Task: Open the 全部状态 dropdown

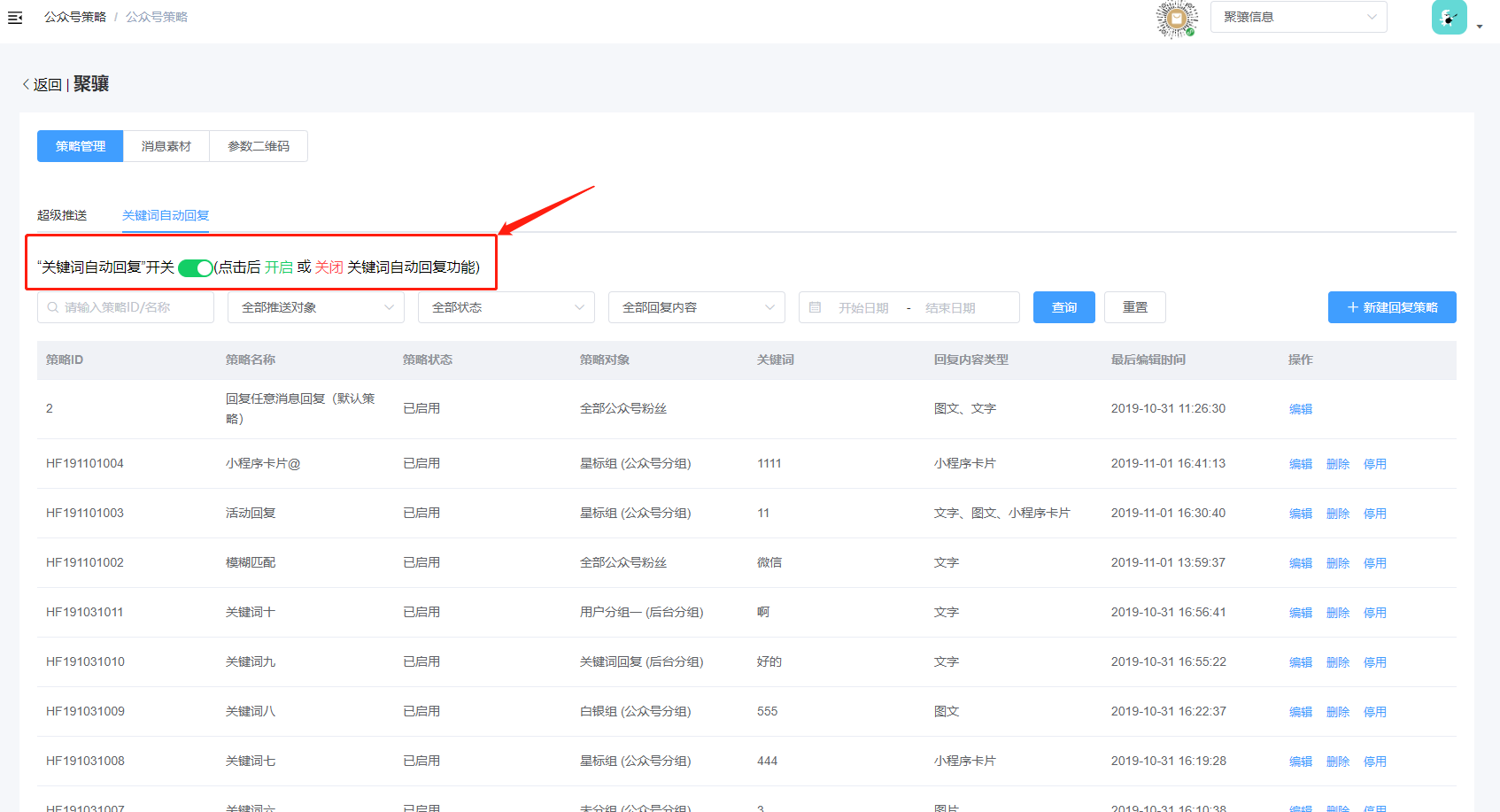Action: [506, 307]
